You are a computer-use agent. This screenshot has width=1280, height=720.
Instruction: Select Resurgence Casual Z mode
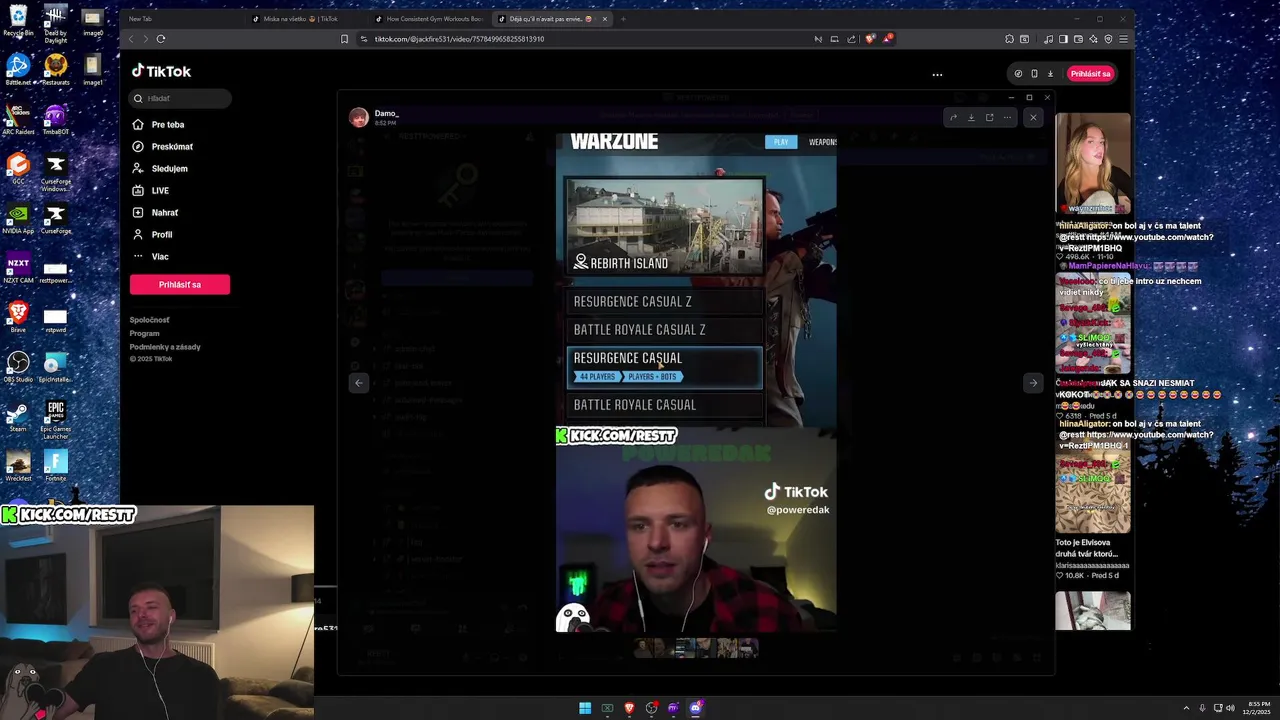(665, 301)
